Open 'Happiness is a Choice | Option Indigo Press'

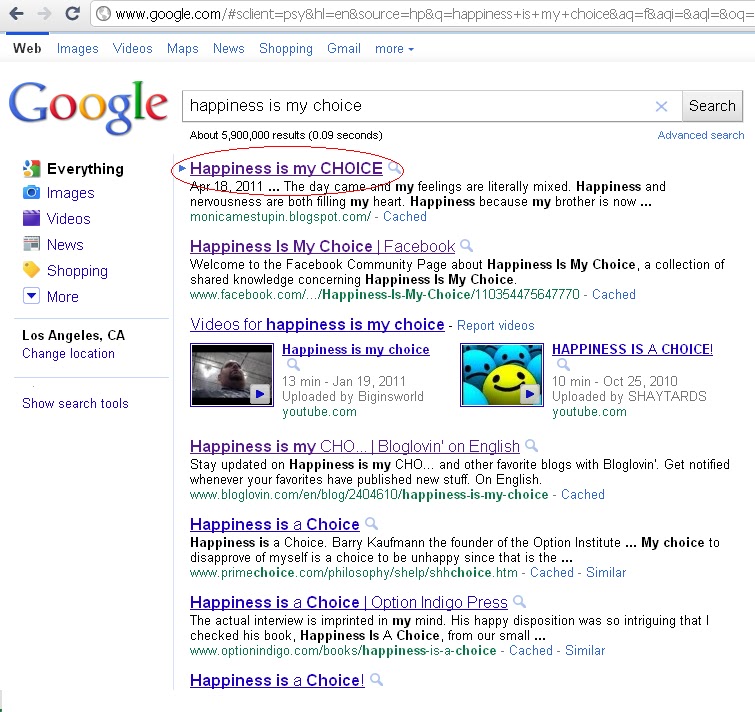(349, 602)
